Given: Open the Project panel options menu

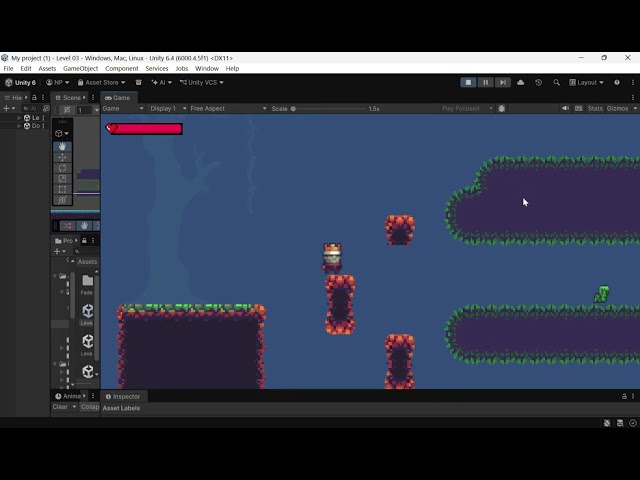Looking at the screenshot, I should (93, 240).
